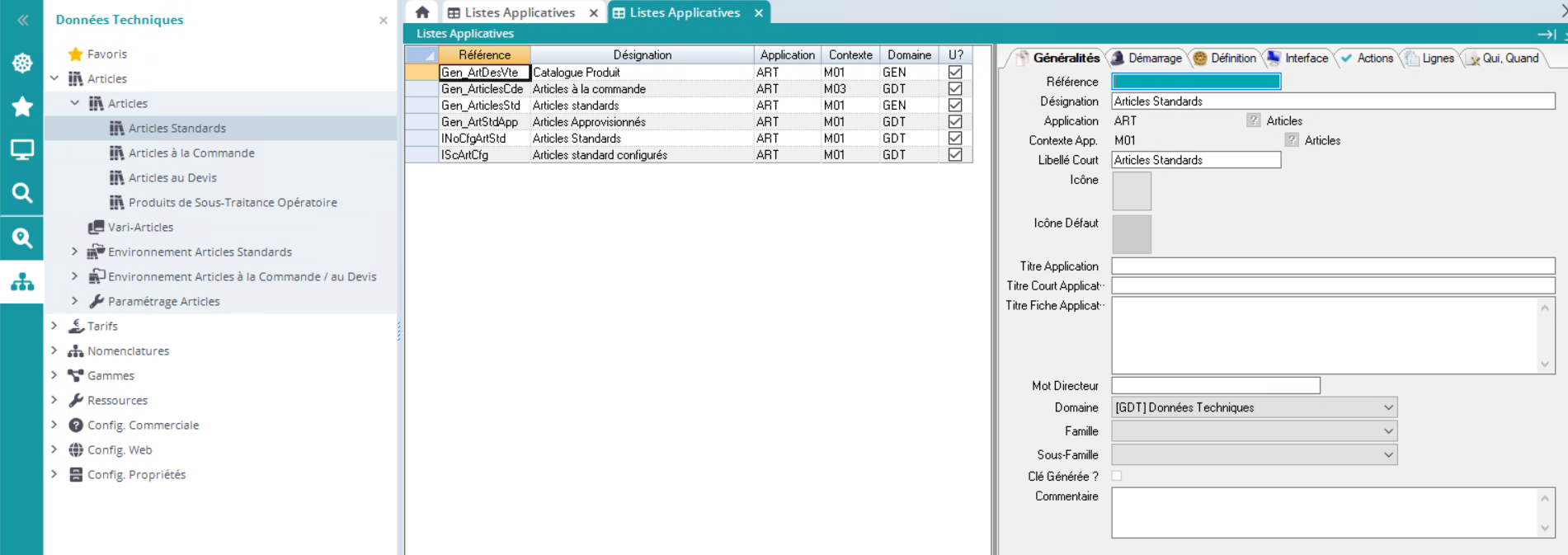
Task: Click the pin arrow icon in Listes Applicatives header
Action: click(x=1546, y=34)
